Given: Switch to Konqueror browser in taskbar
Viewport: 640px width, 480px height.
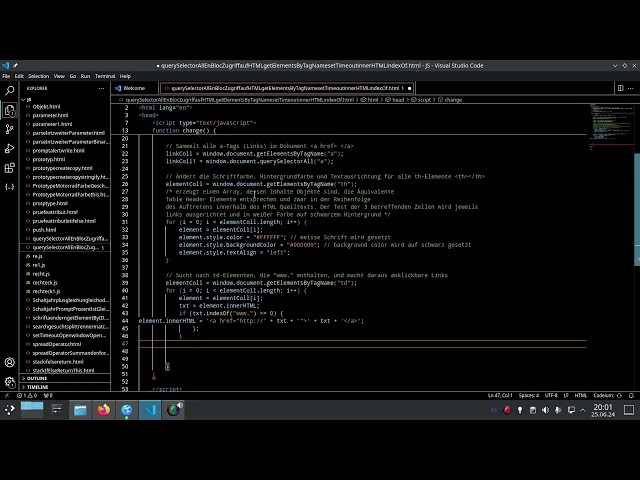Looking at the screenshot, I should pyautogui.click(x=127, y=410).
